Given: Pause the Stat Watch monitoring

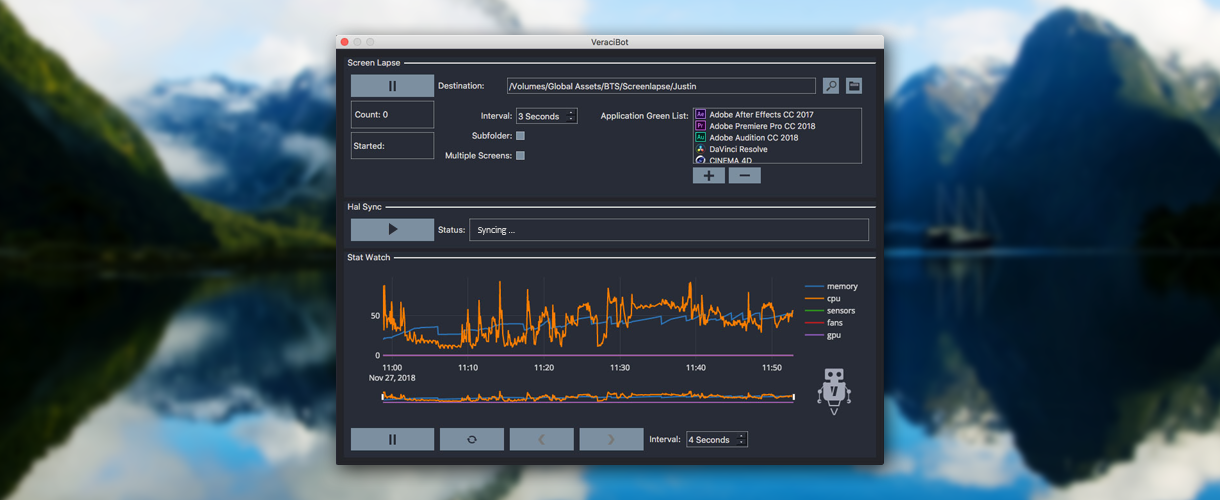Looking at the screenshot, I should [x=392, y=439].
